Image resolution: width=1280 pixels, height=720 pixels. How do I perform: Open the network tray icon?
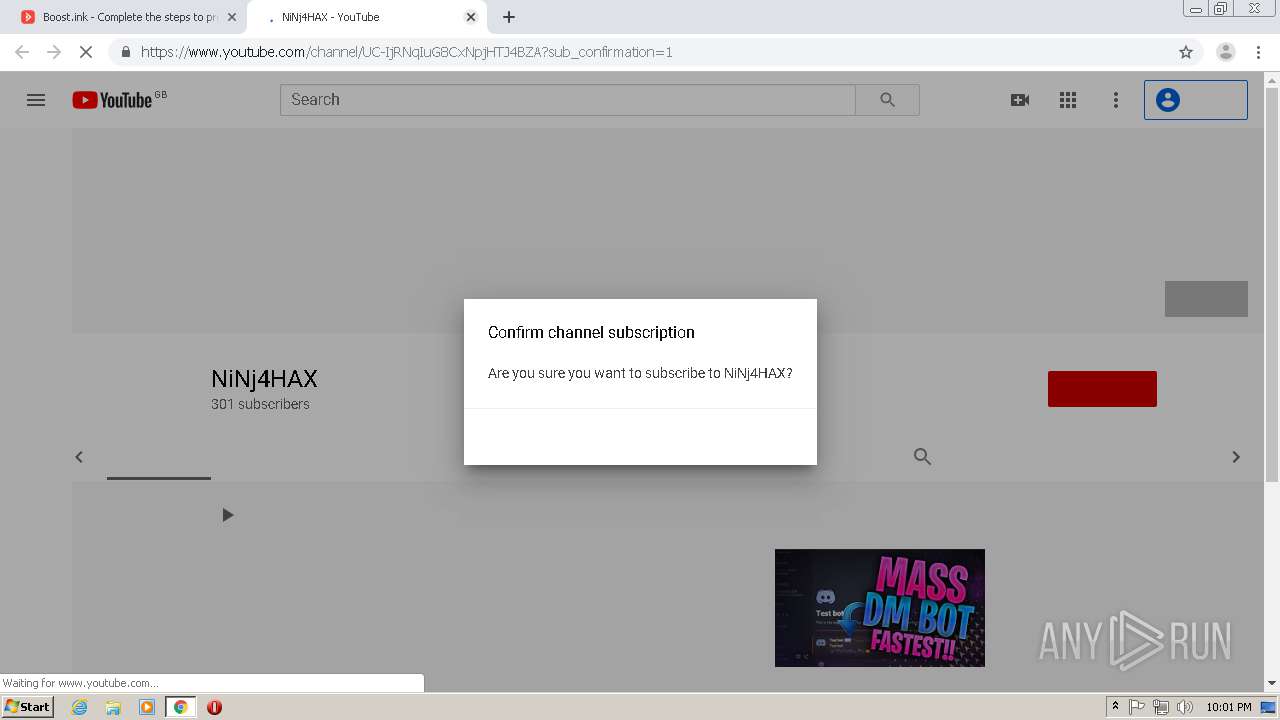(1161, 707)
